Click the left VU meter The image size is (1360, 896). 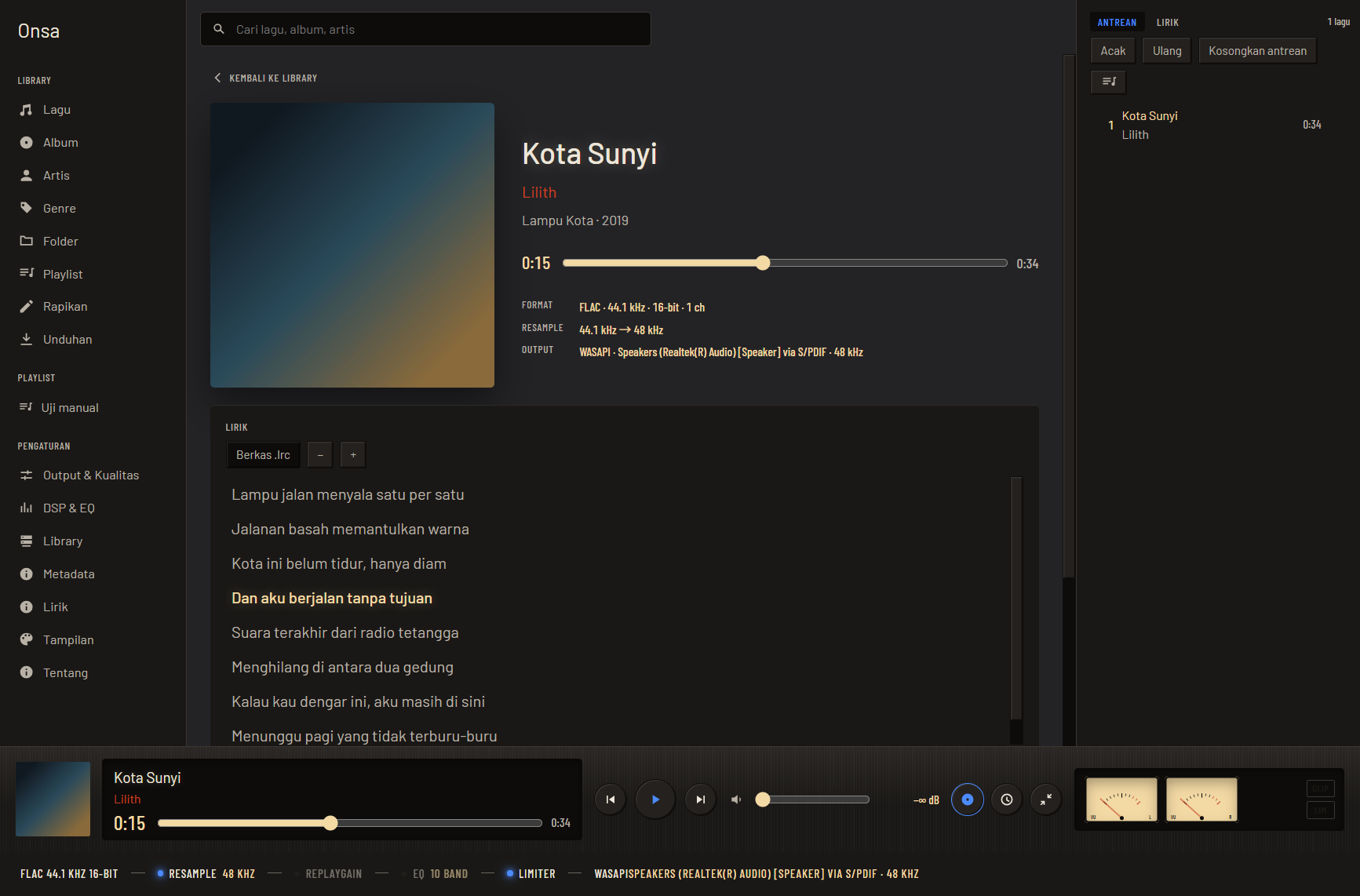point(1121,799)
